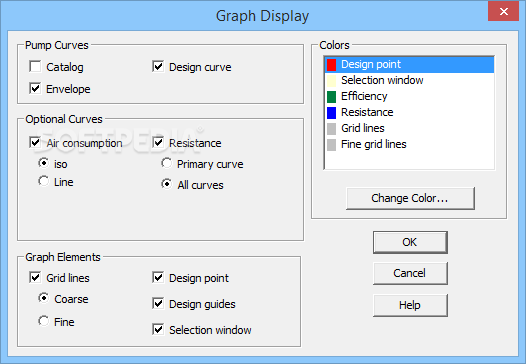Toggle the Design curve checkbox

click(x=158, y=66)
